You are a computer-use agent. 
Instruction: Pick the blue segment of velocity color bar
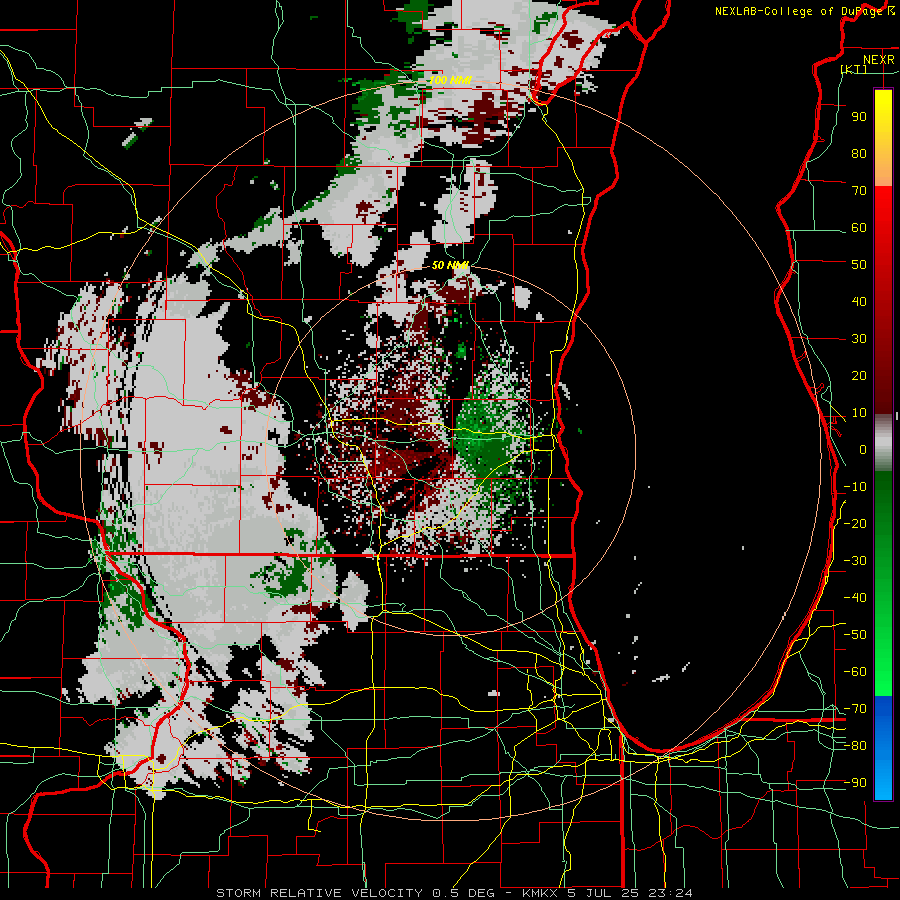click(883, 747)
